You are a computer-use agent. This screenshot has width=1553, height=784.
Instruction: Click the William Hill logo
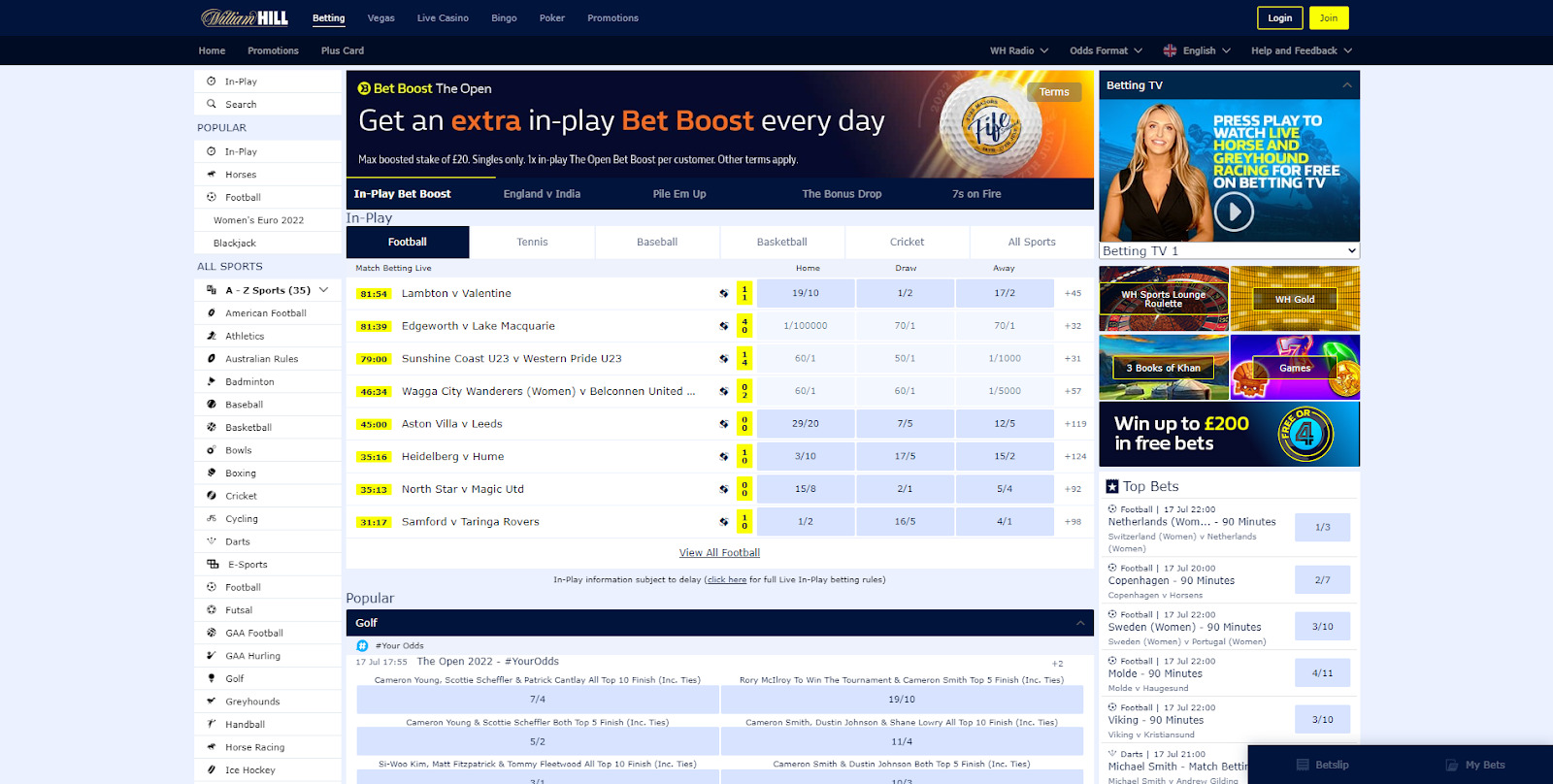[245, 17]
